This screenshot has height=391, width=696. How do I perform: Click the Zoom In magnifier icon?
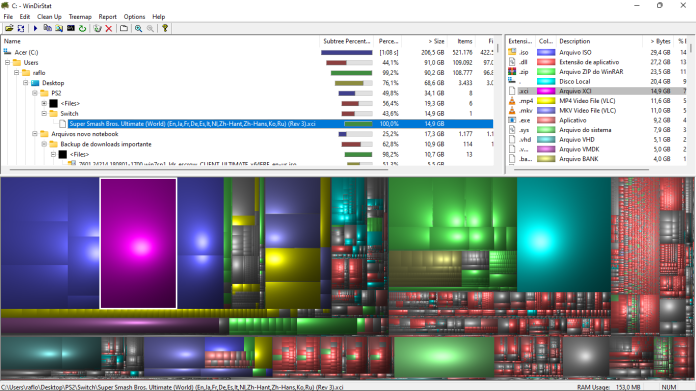point(138,28)
